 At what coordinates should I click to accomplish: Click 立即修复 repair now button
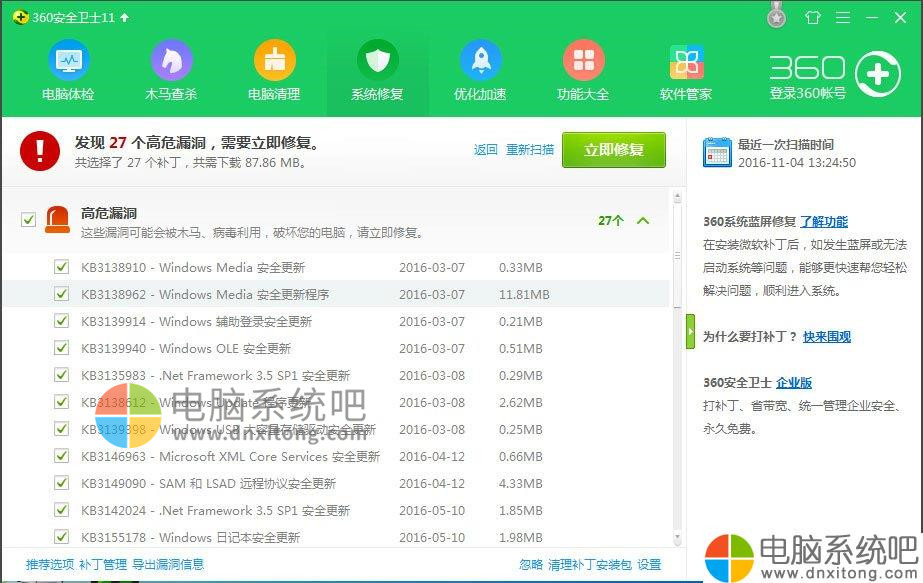[614, 150]
